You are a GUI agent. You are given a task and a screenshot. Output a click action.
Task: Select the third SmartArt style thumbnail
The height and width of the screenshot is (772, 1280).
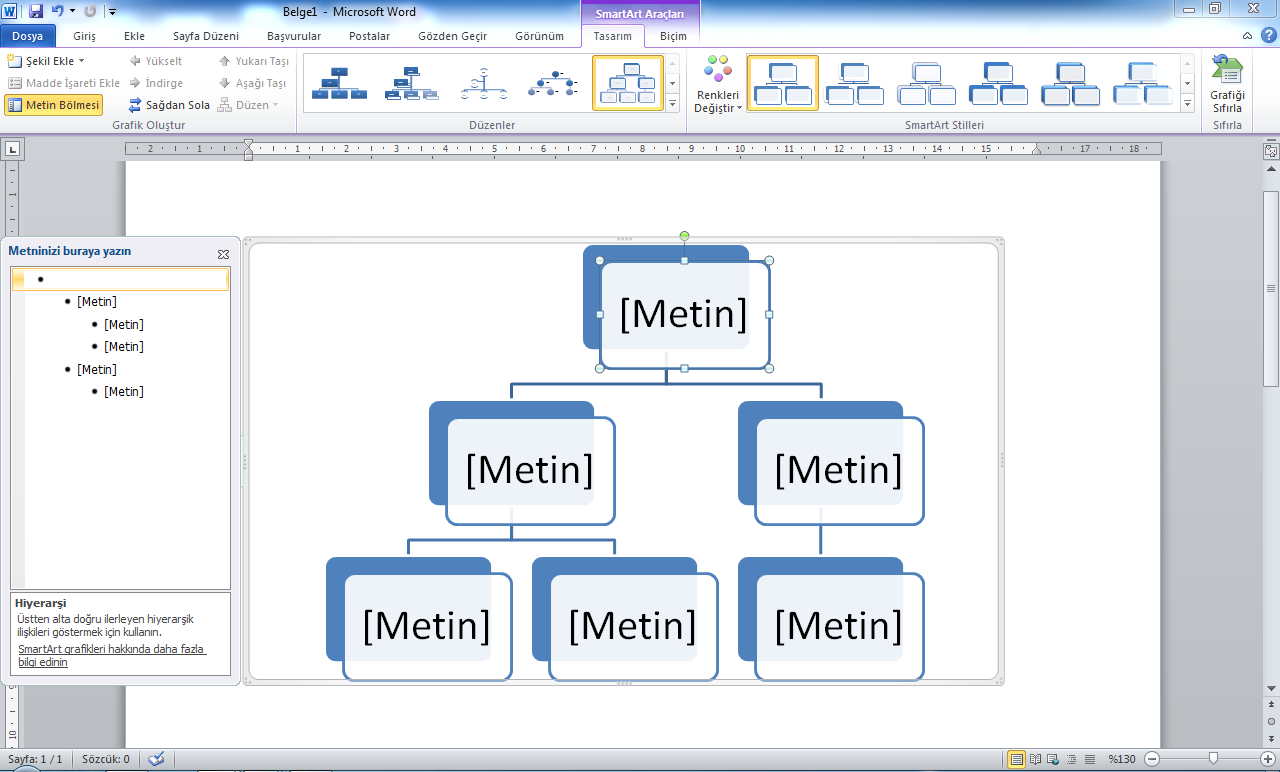(x=927, y=83)
